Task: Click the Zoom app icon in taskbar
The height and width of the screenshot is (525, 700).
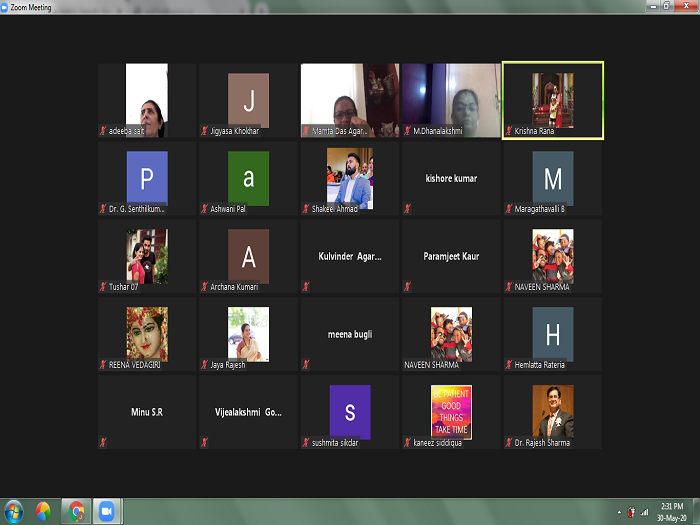Action: tap(107, 512)
